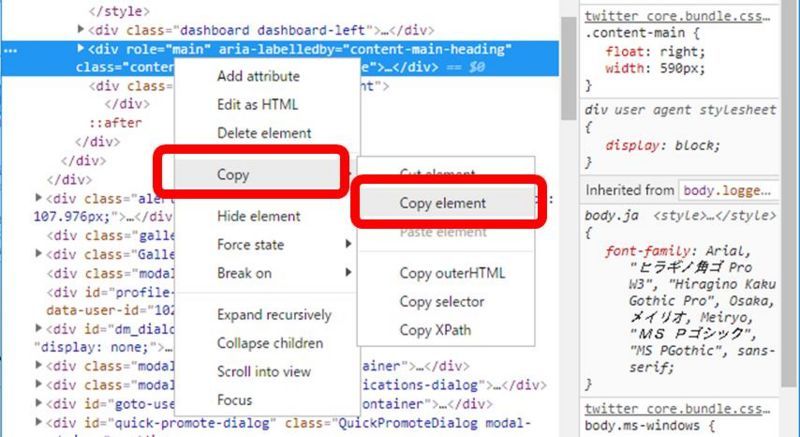Open twitter_core.bundle.css link above .content-main
Screen dimensions: 800x437
pos(678,16)
